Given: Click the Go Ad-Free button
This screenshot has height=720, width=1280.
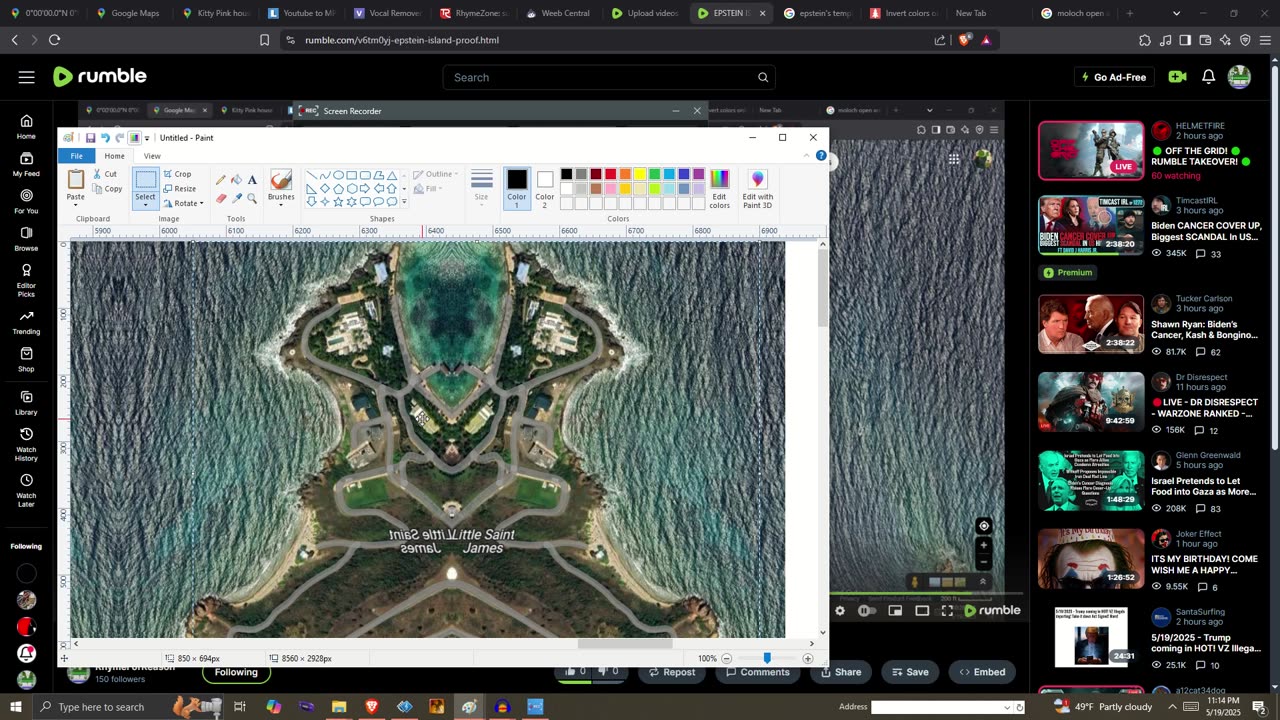Looking at the screenshot, I should pyautogui.click(x=1113, y=77).
